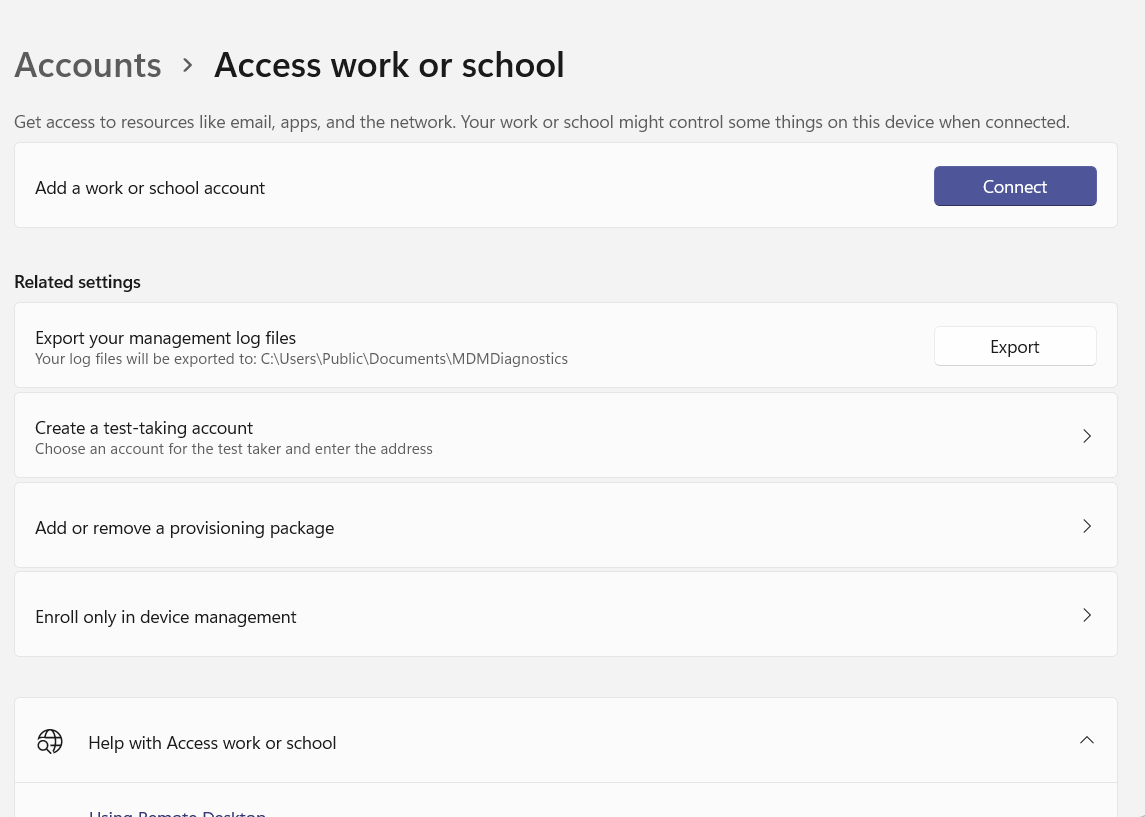Expand Create a test-taking account options

(565, 435)
